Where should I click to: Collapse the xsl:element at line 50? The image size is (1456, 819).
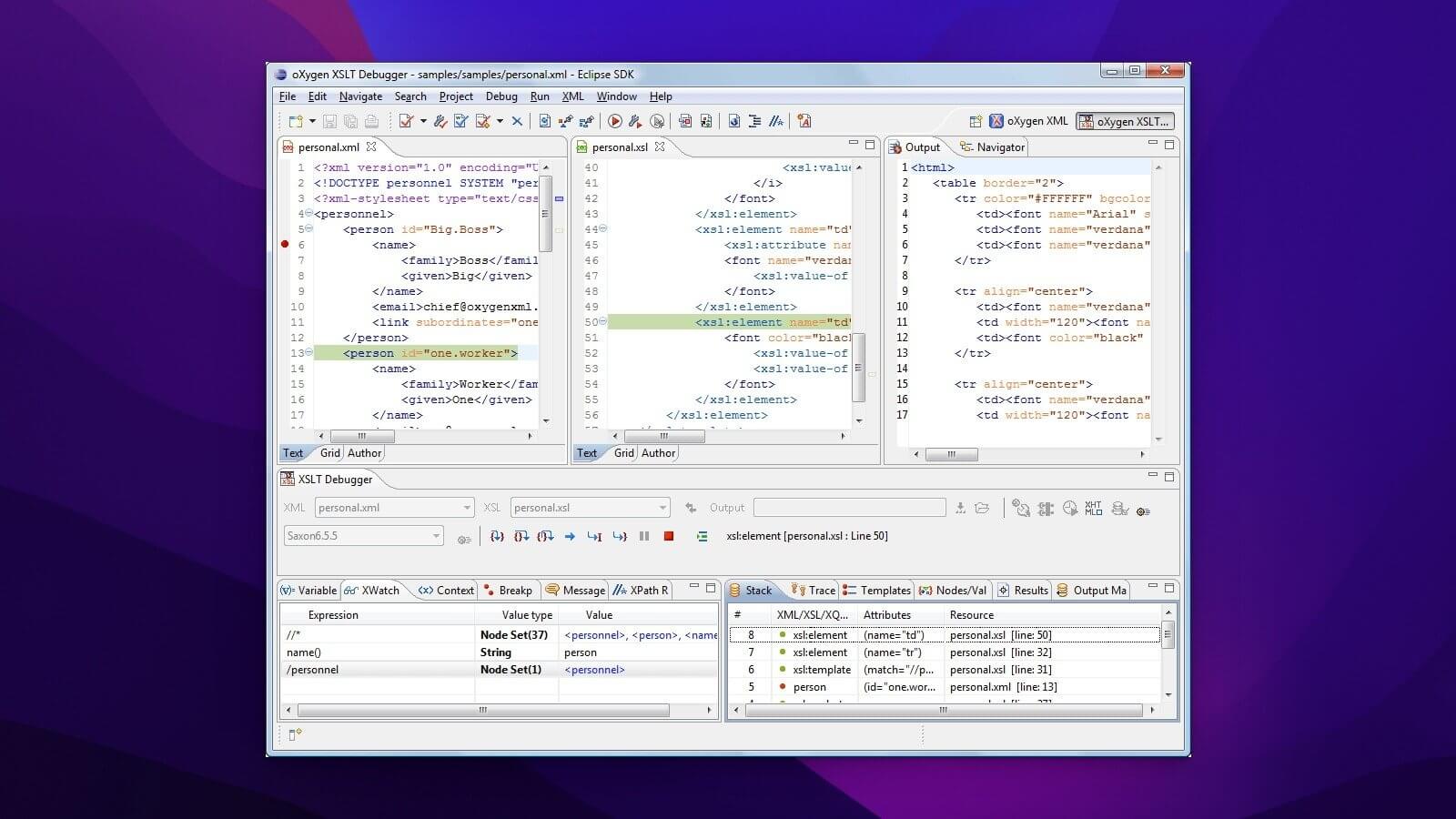(602, 322)
